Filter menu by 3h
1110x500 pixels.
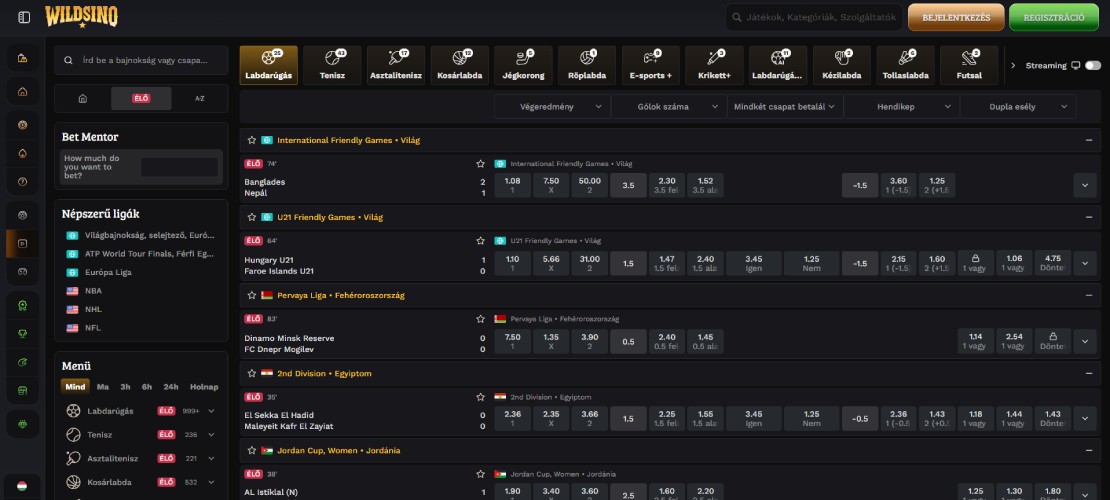[125, 387]
